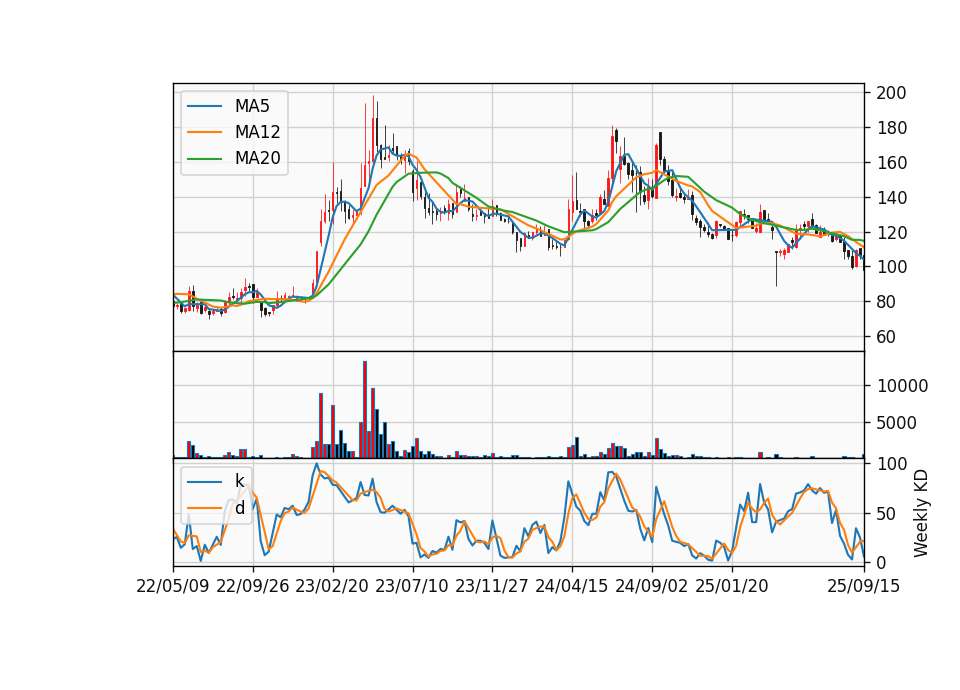Click the 60 price axis tick label
Viewport: 960px width, 690px height.
coord(886,337)
